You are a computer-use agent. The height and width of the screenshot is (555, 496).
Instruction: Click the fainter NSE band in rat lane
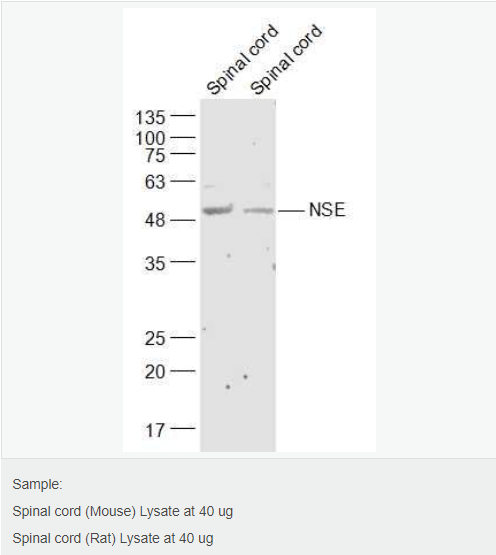[x=258, y=211]
